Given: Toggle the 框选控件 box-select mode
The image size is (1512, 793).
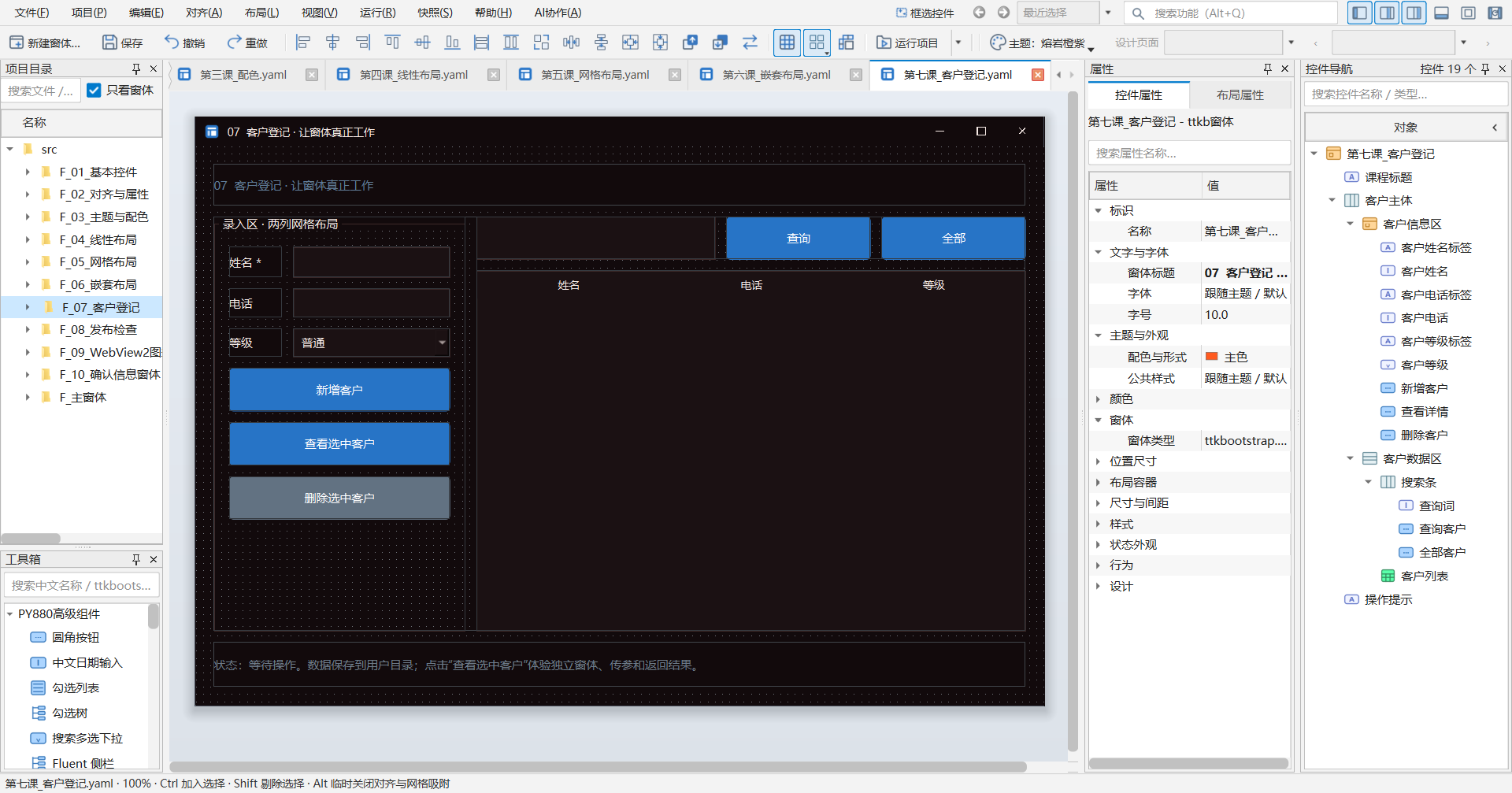Looking at the screenshot, I should (925, 13).
